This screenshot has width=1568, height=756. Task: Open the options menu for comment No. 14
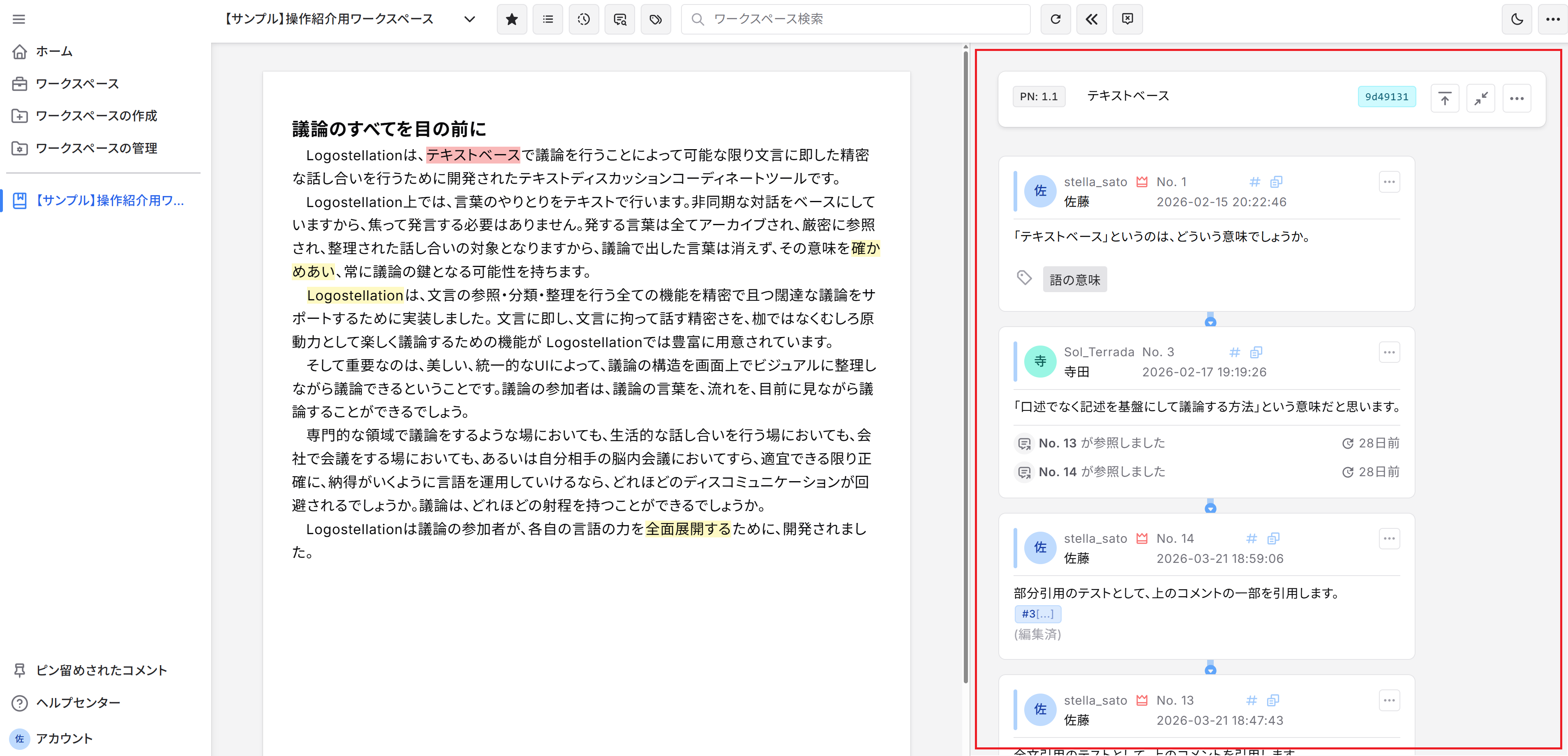click(1388, 539)
